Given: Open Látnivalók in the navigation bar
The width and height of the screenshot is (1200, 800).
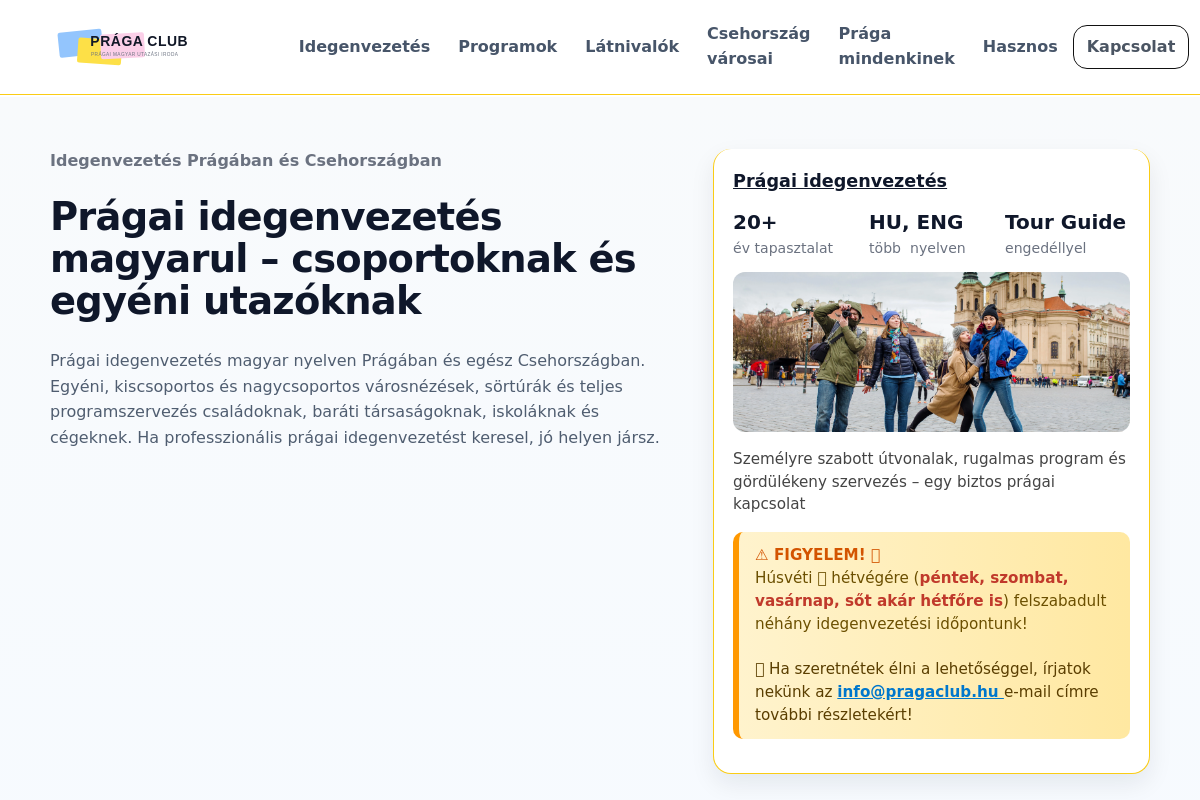Looking at the screenshot, I should (632, 47).
